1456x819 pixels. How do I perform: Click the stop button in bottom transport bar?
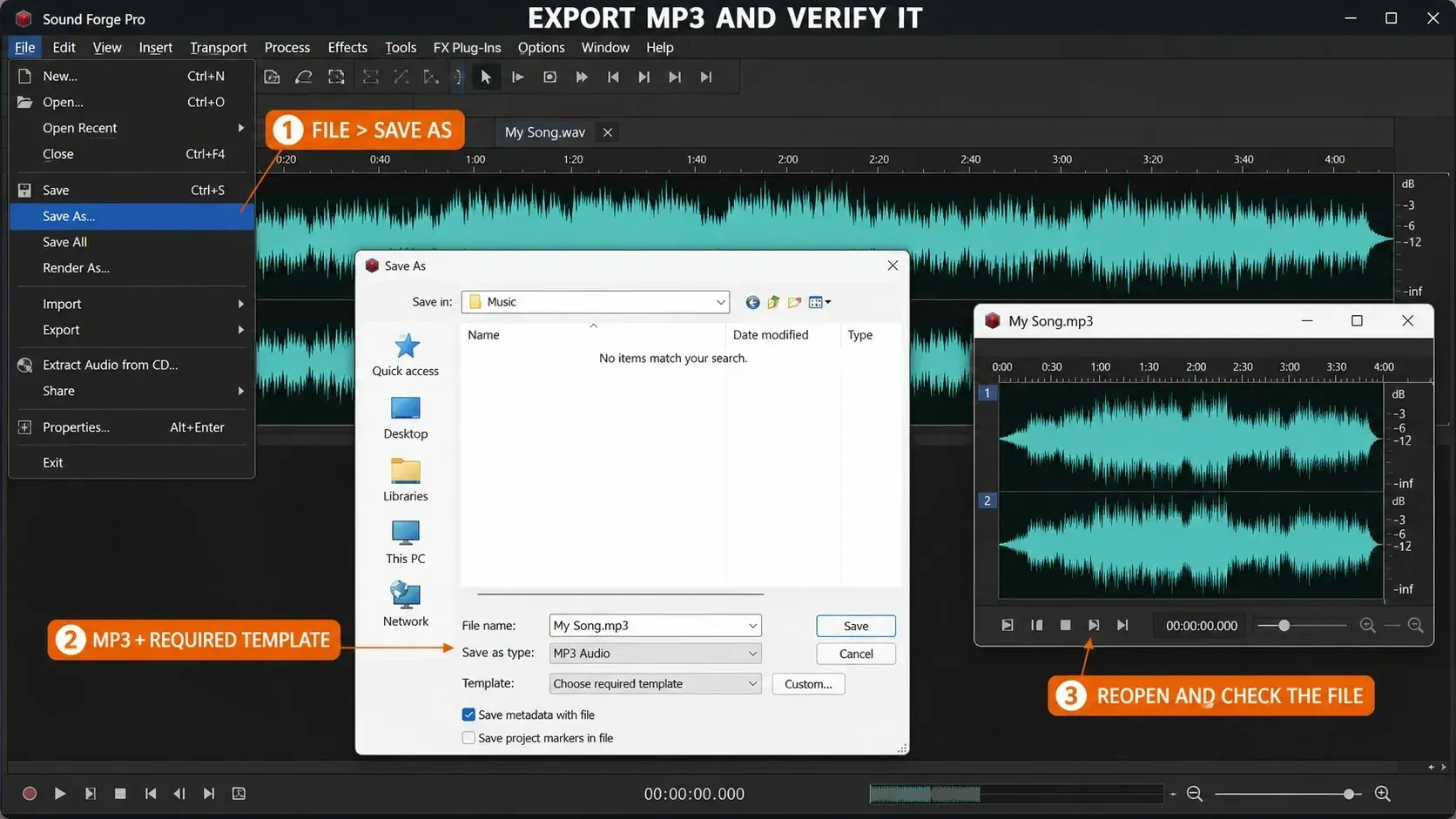pos(120,794)
